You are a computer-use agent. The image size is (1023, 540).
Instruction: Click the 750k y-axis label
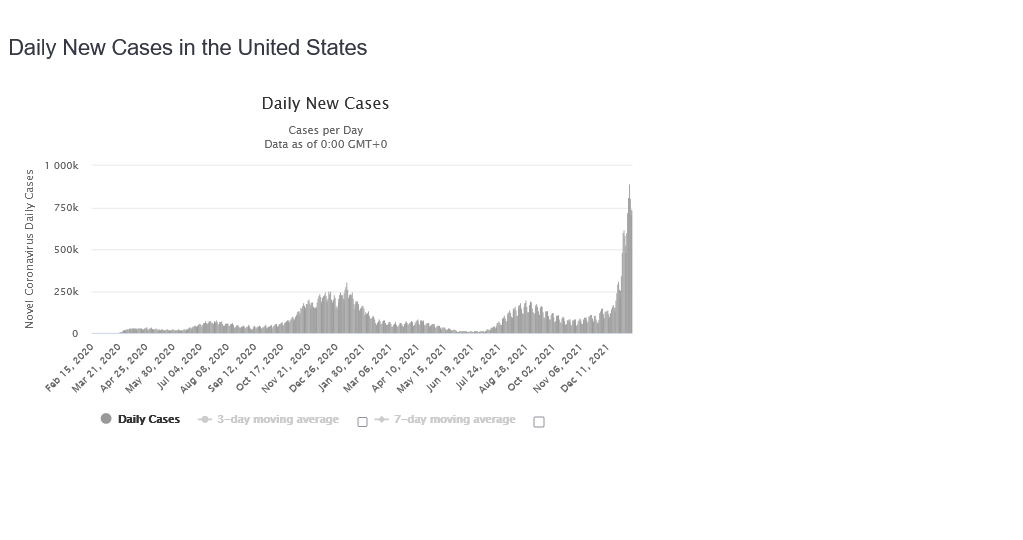tap(65, 207)
